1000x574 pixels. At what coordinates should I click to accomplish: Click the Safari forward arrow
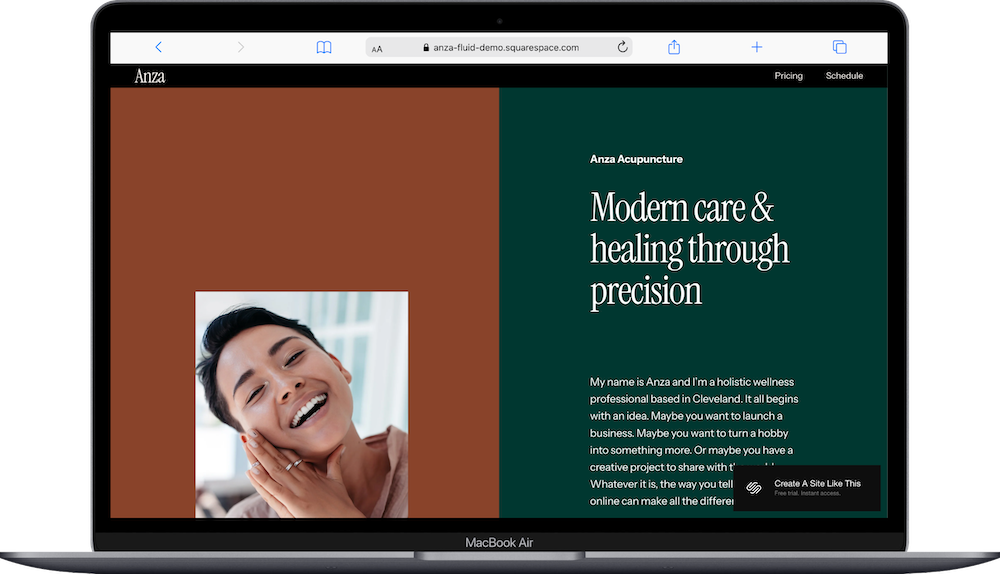240,47
